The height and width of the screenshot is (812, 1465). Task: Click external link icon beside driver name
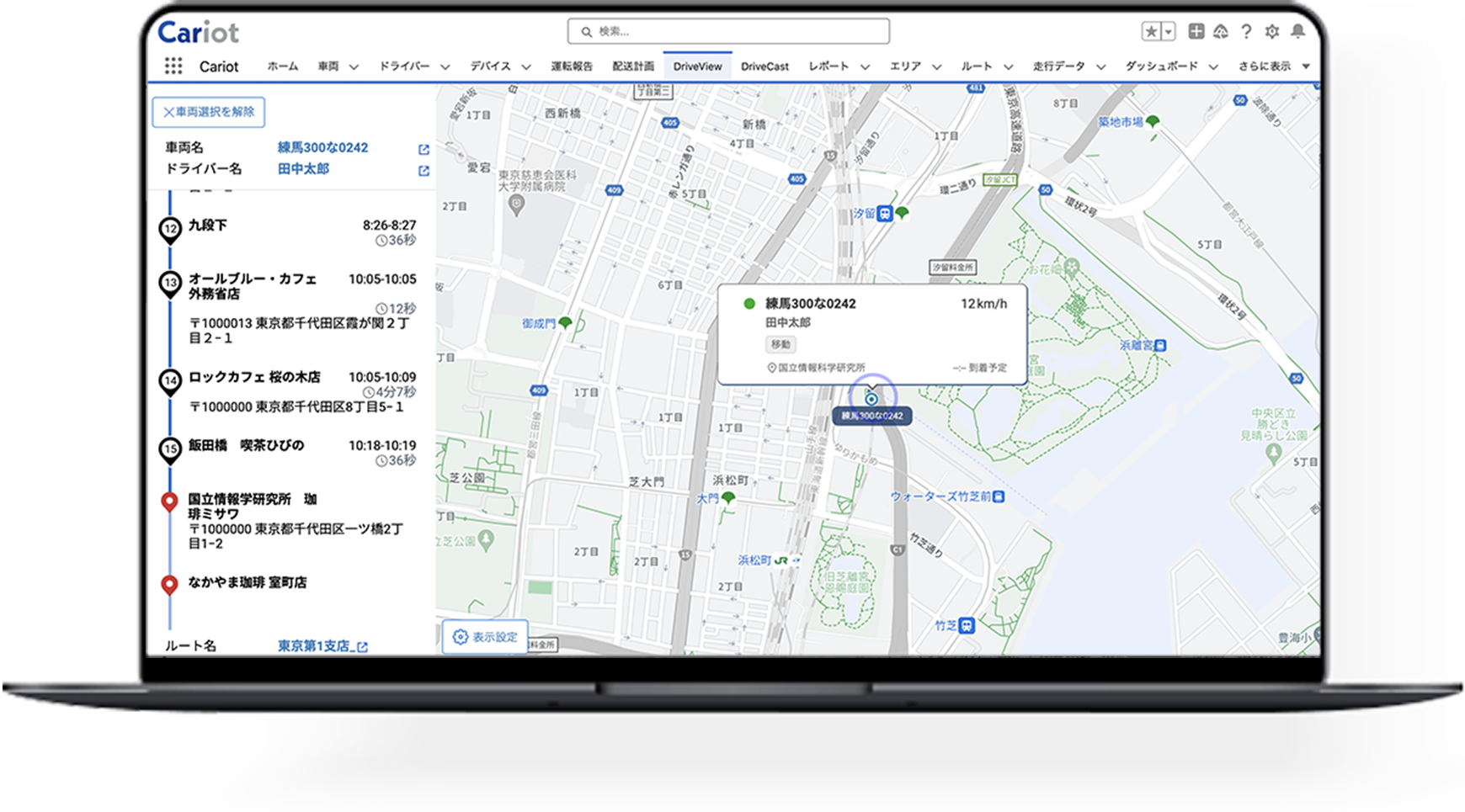click(424, 170)
